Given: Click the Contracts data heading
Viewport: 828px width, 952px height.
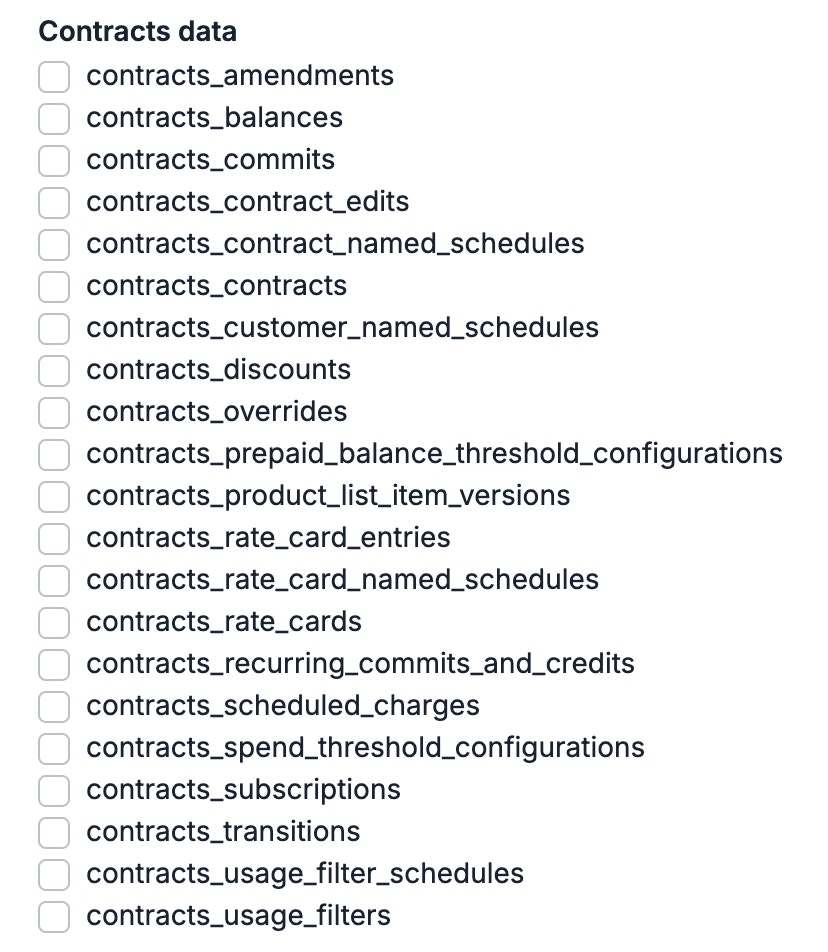Looking at the screenshot, I should tap(137, 31).
